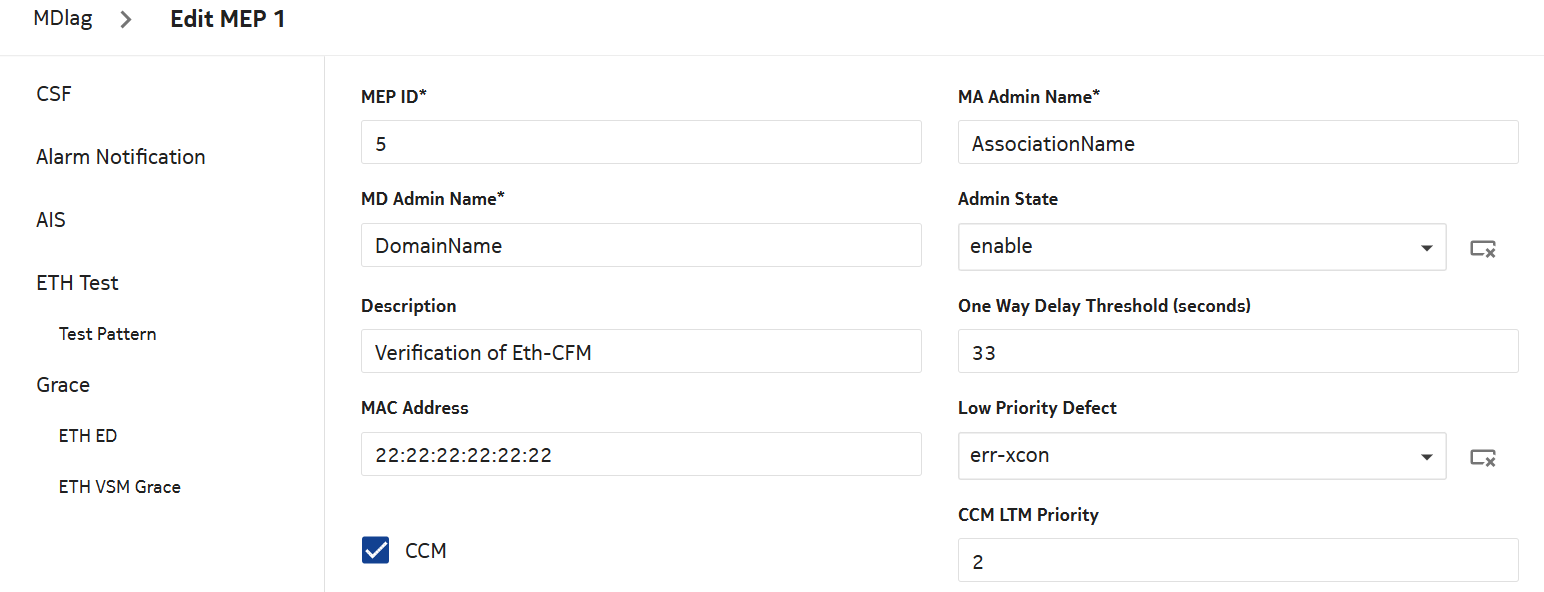Go to the CSF section
The image size is (1544, 592).
pyautogui.click(x=54, y=94)
